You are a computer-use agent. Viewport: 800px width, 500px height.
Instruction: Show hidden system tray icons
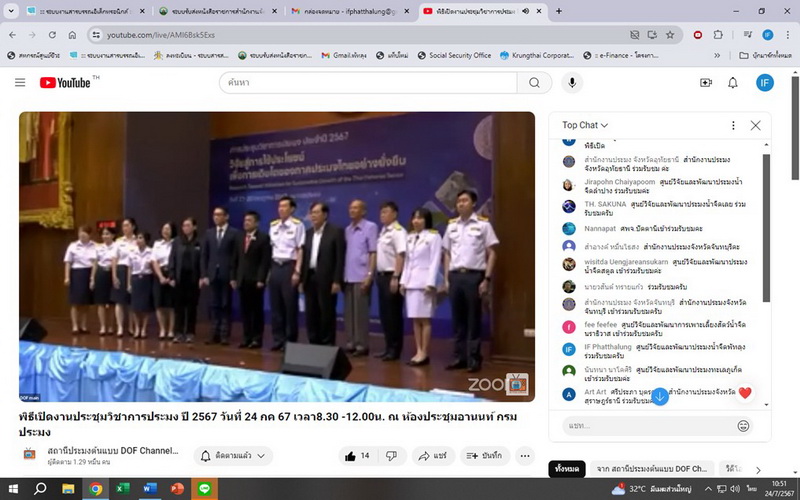point(708,489)
